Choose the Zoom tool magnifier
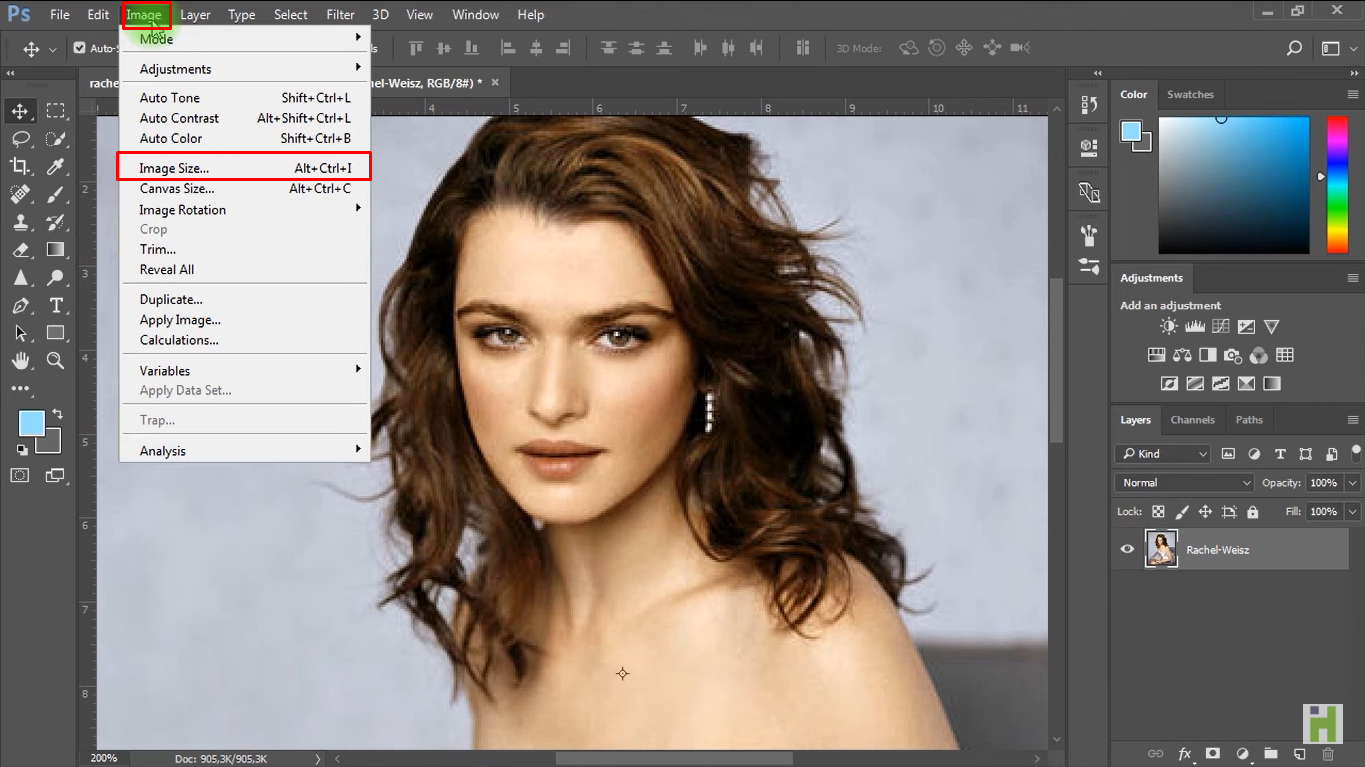The height and width of the screenshot is (767, 1365). [x=56, y=361]
